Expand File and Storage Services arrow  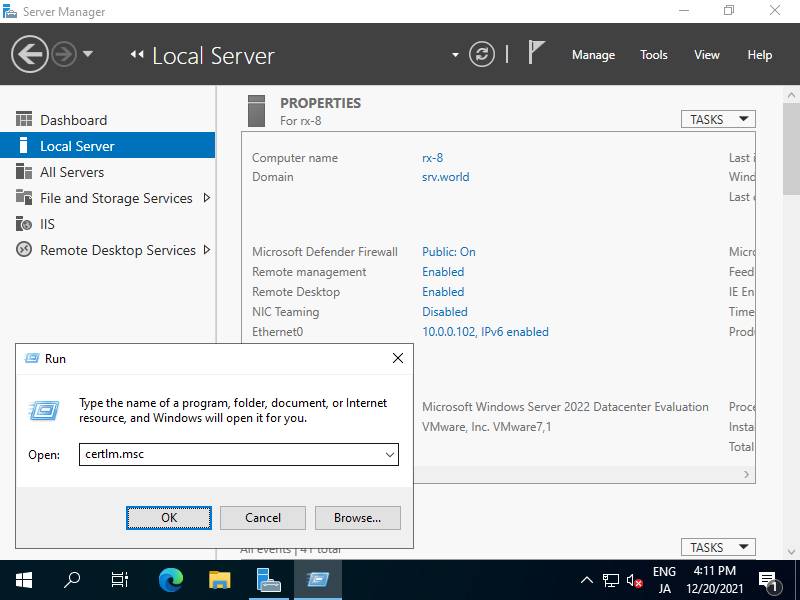(x=207, y=197)
